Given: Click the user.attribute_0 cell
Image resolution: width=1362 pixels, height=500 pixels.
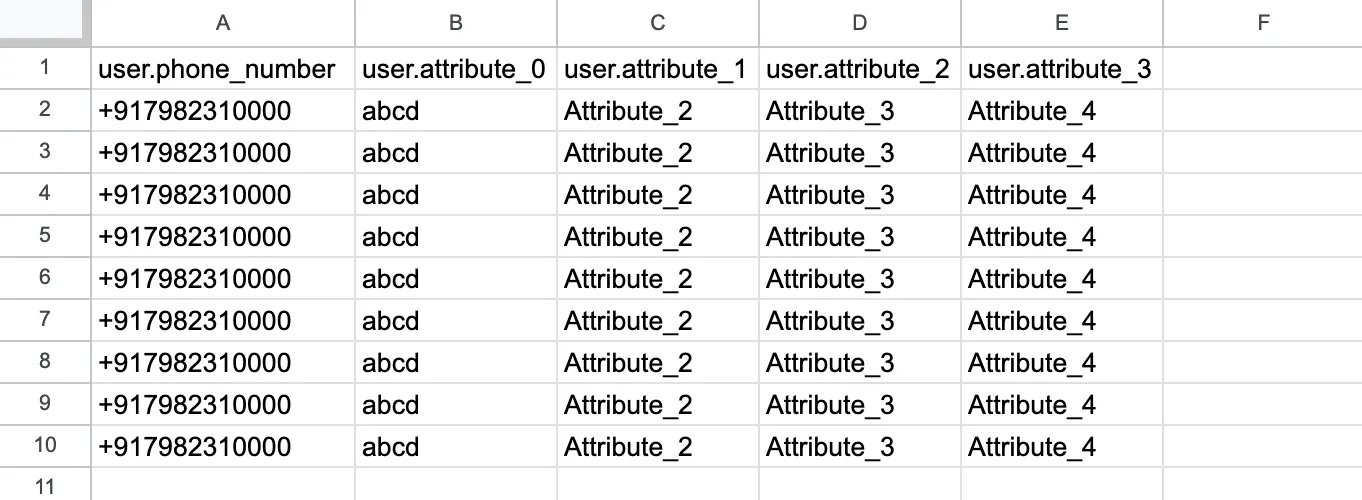Looking at the screenshot, I should [x=456, y=68].
